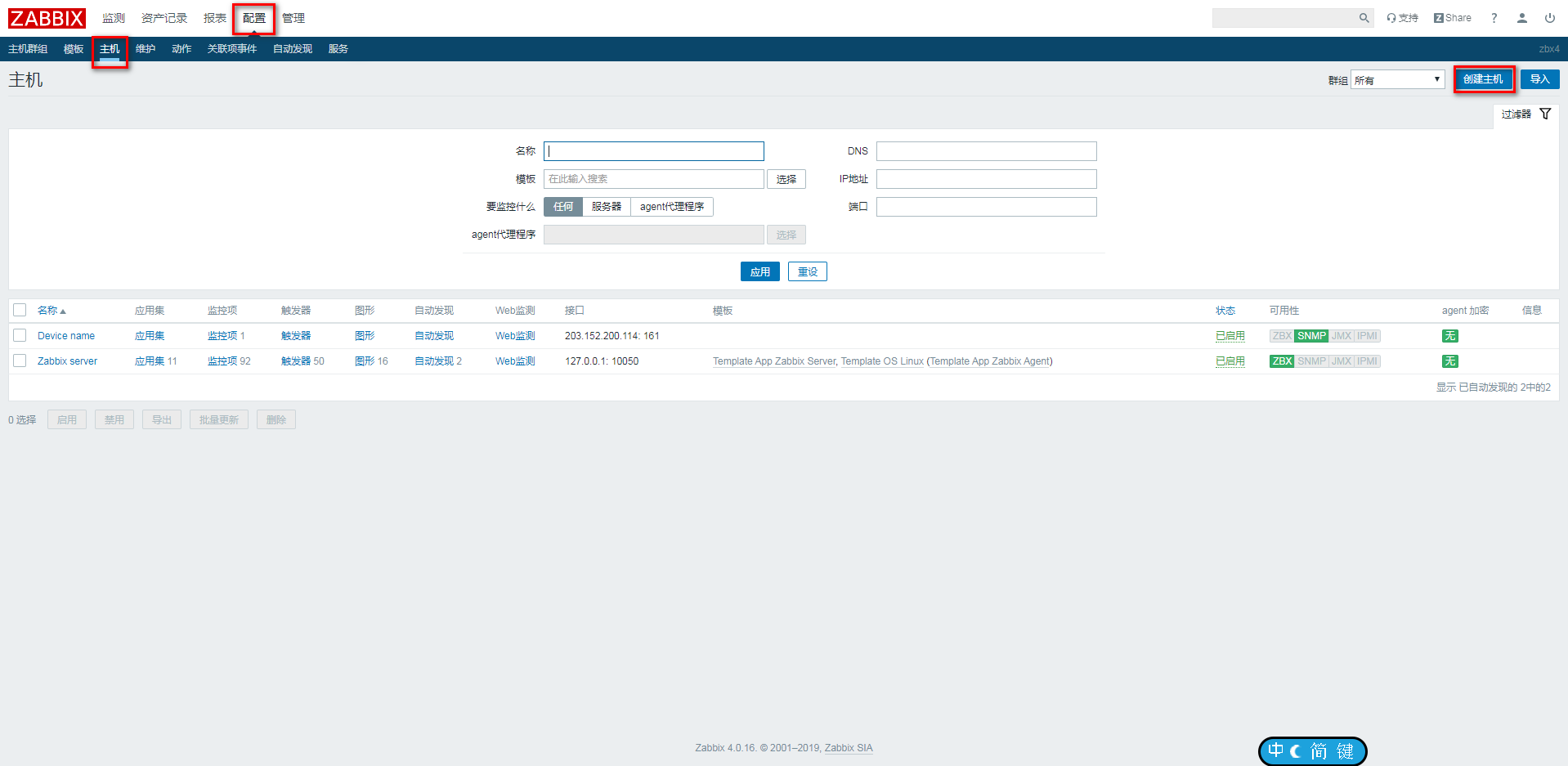Screen dimensions: 1568x766
Task: Click the search magnifier icon
Action: [x=1364, y=18]
